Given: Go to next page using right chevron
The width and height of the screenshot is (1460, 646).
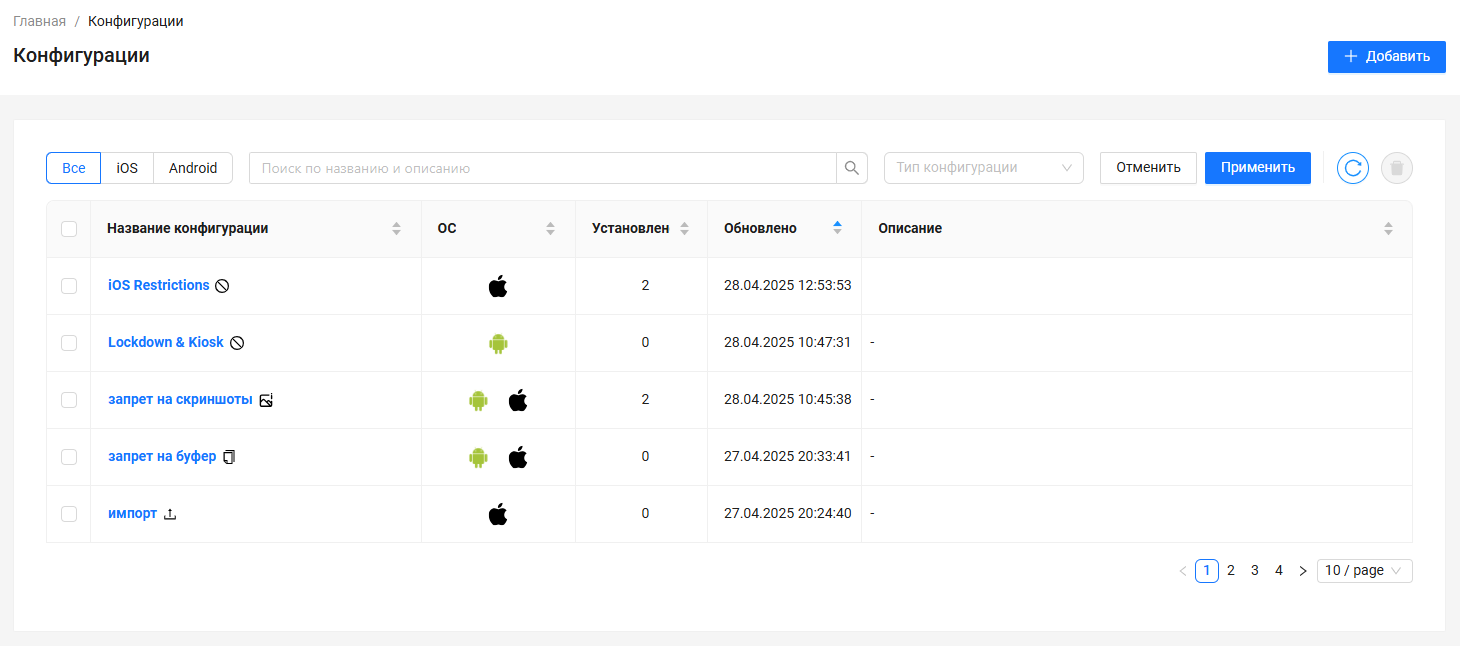Looking at the screenshot, I should [1302, 571].
